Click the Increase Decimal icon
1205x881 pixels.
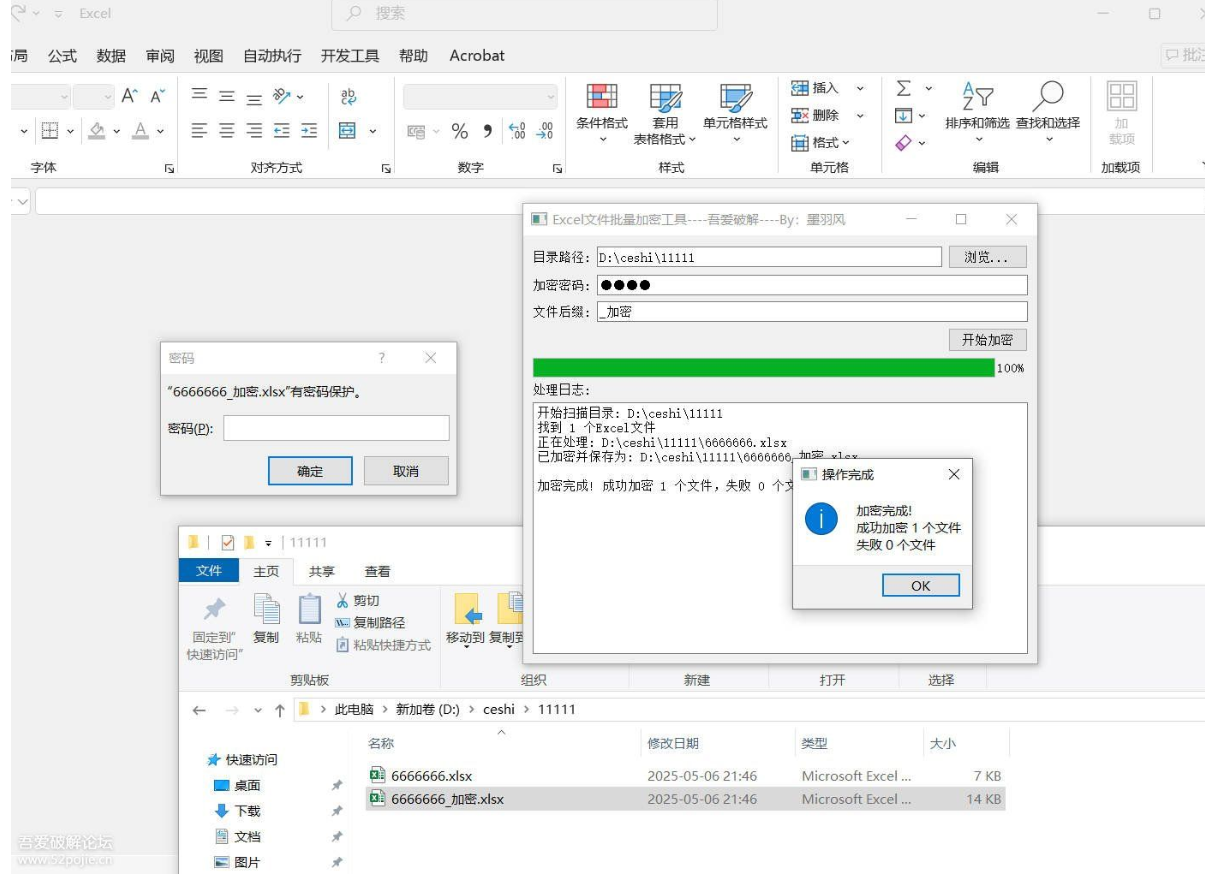[x=518, y=131]
